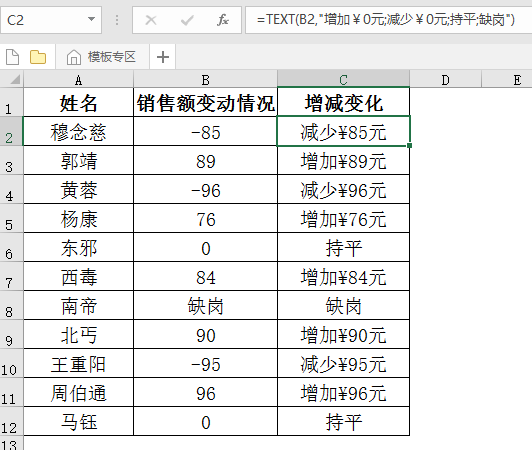Select the cell containing 王重阳
Screen dimensions: 532x450
(78, 363)
